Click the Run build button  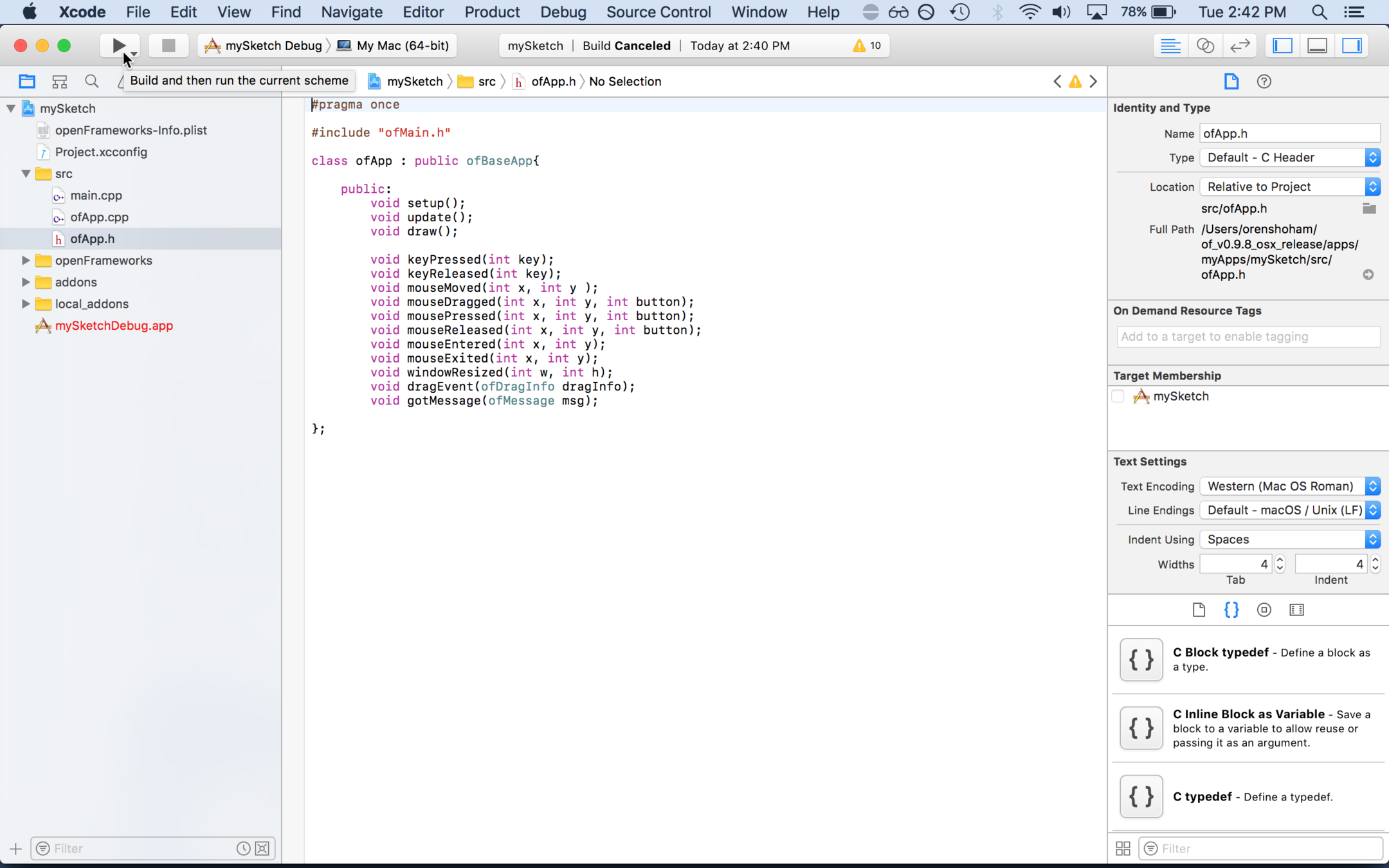[118, 46]
